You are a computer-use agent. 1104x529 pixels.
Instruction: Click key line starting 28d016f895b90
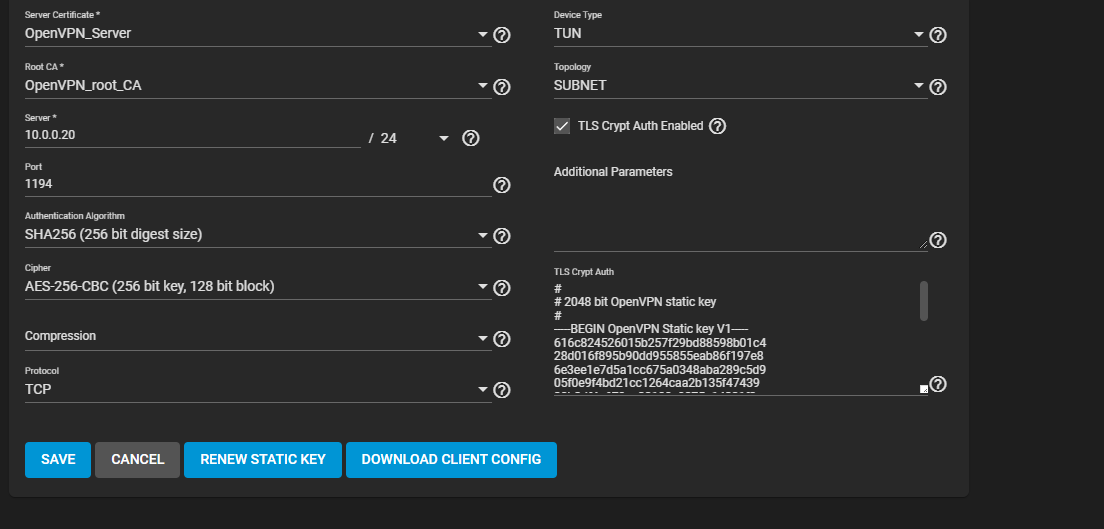click(658, 356)
